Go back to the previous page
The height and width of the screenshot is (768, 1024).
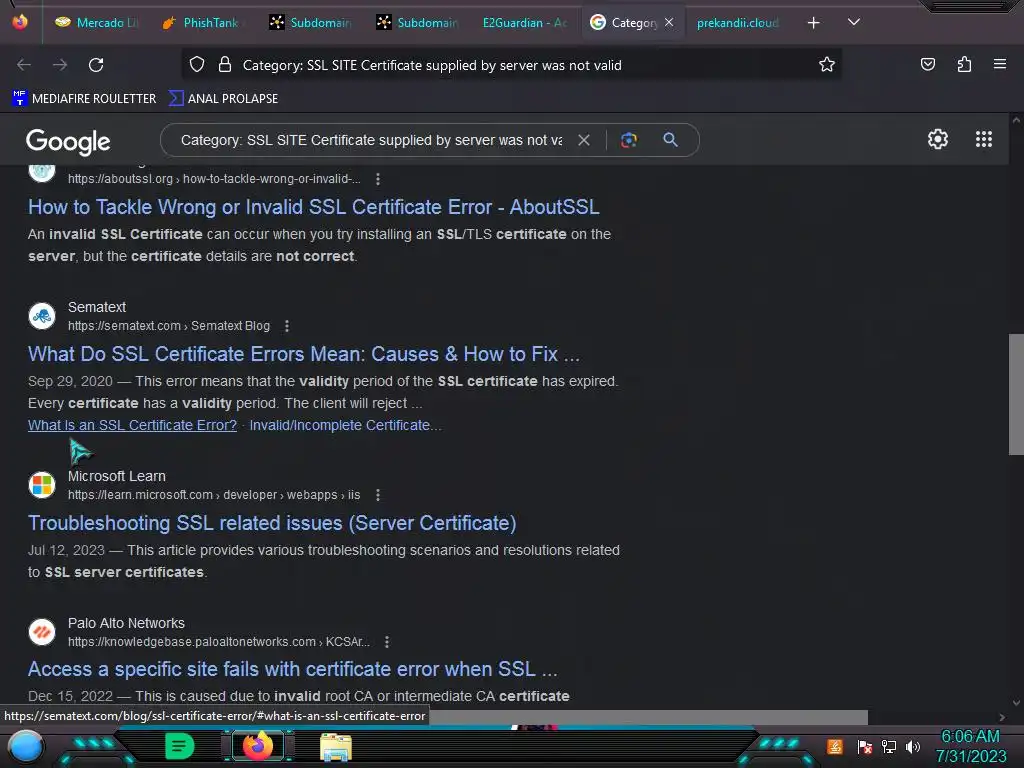tap(24, 65)
